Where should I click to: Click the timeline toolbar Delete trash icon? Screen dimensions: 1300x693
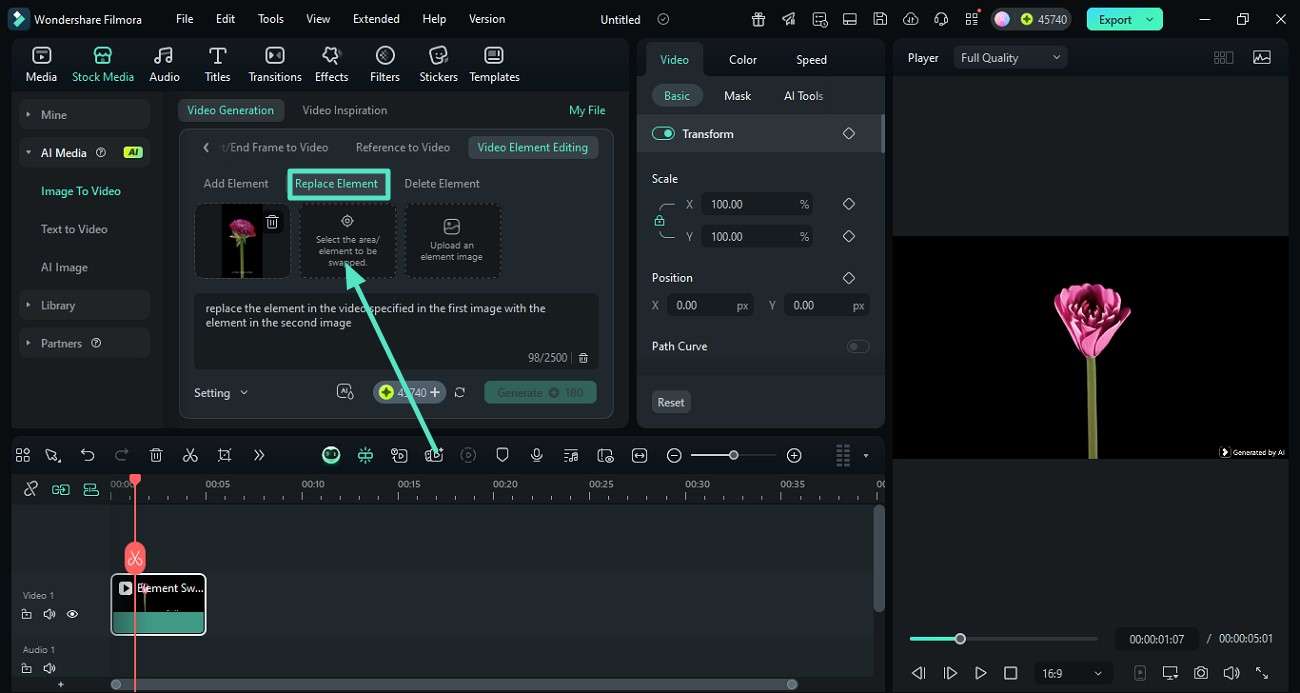click(x=156, y=455)
